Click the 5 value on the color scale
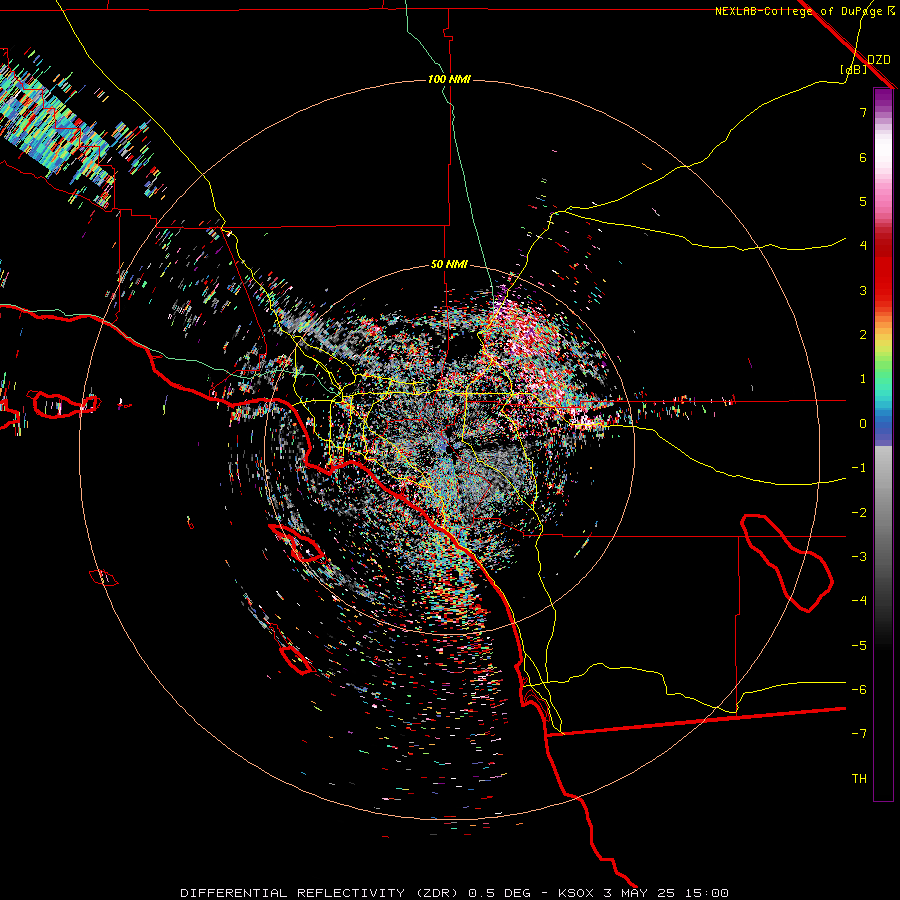The width and height of the screenshot is (900, 900). pos(863,201)
